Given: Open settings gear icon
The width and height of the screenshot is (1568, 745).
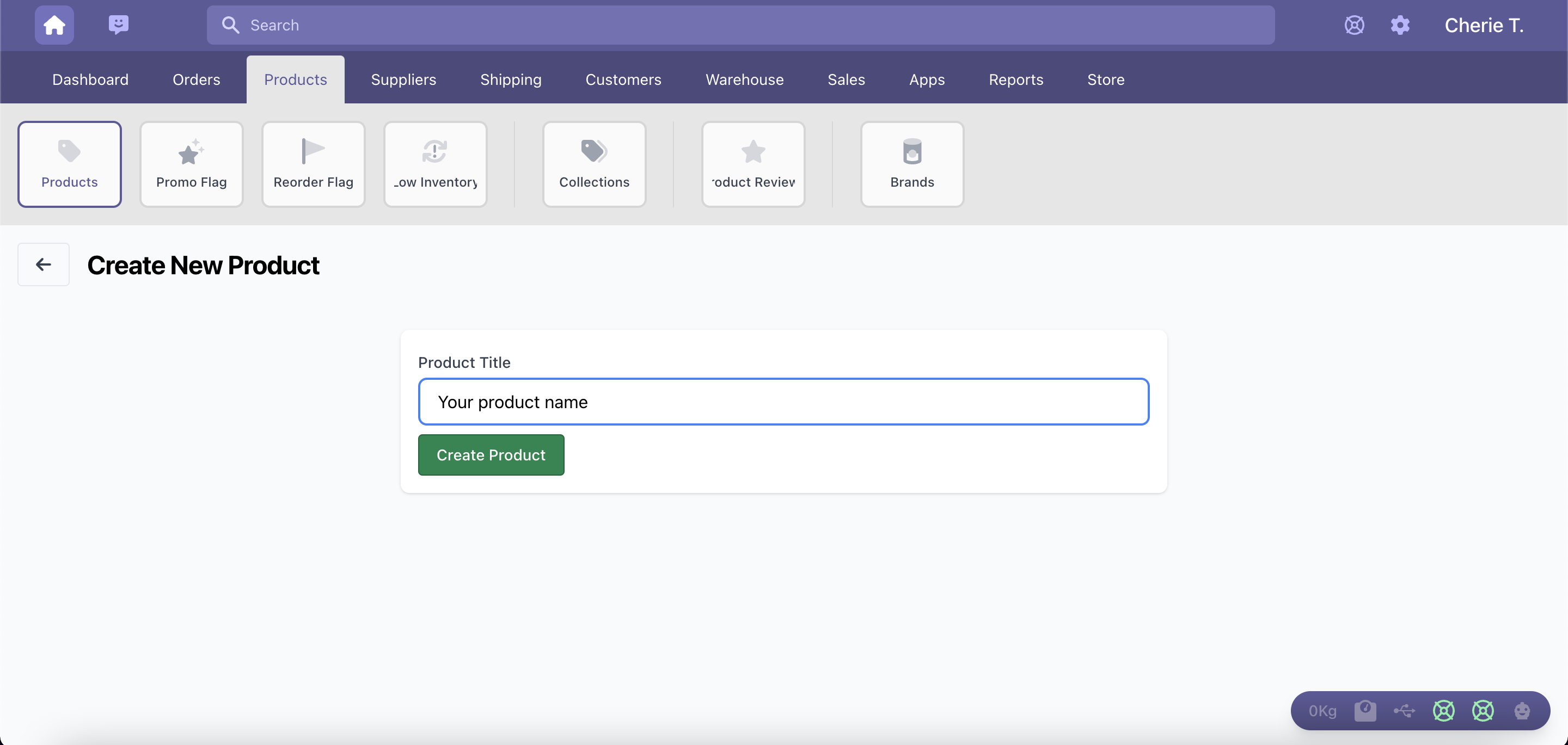Looking at the screenshot, I should [x=1400, y=25].
